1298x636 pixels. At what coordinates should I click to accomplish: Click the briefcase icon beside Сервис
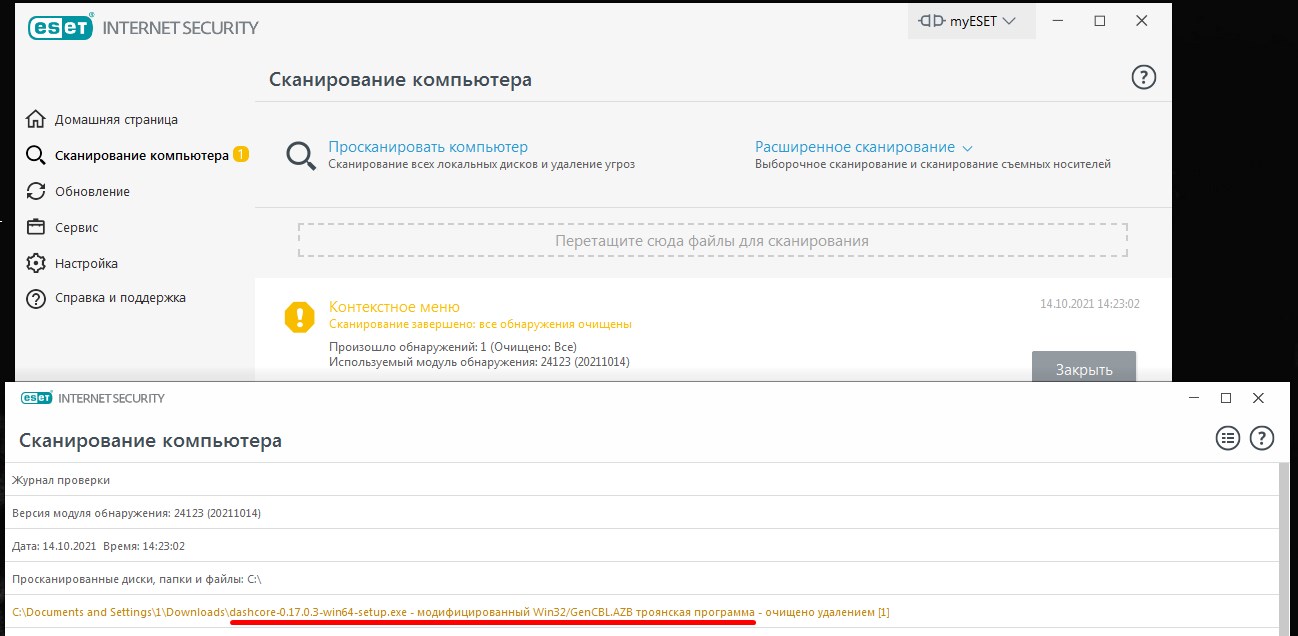pos(36,227)
